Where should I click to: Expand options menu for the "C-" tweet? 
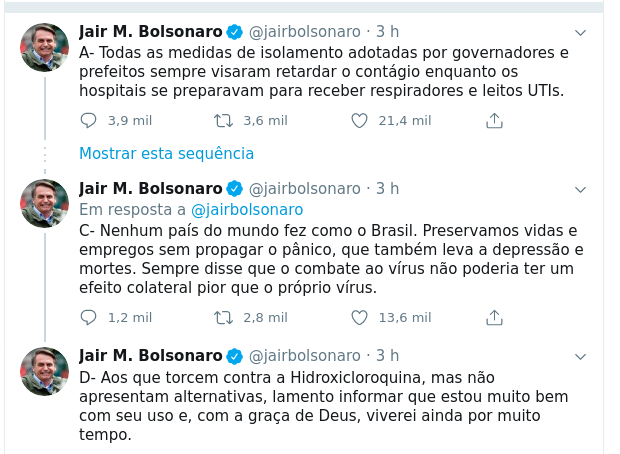point(578,188)
